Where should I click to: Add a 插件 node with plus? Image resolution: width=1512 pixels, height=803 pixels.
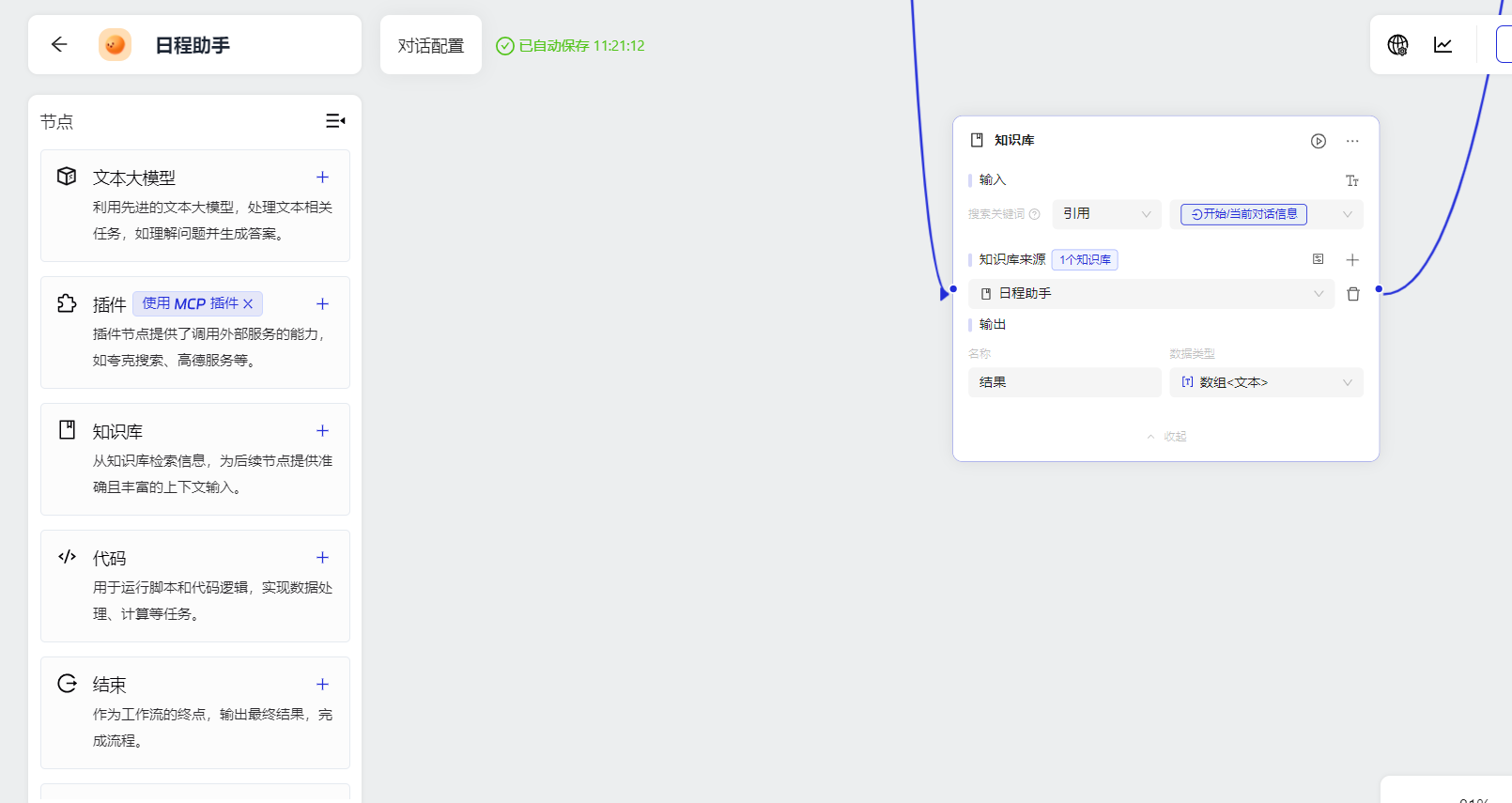322,304
